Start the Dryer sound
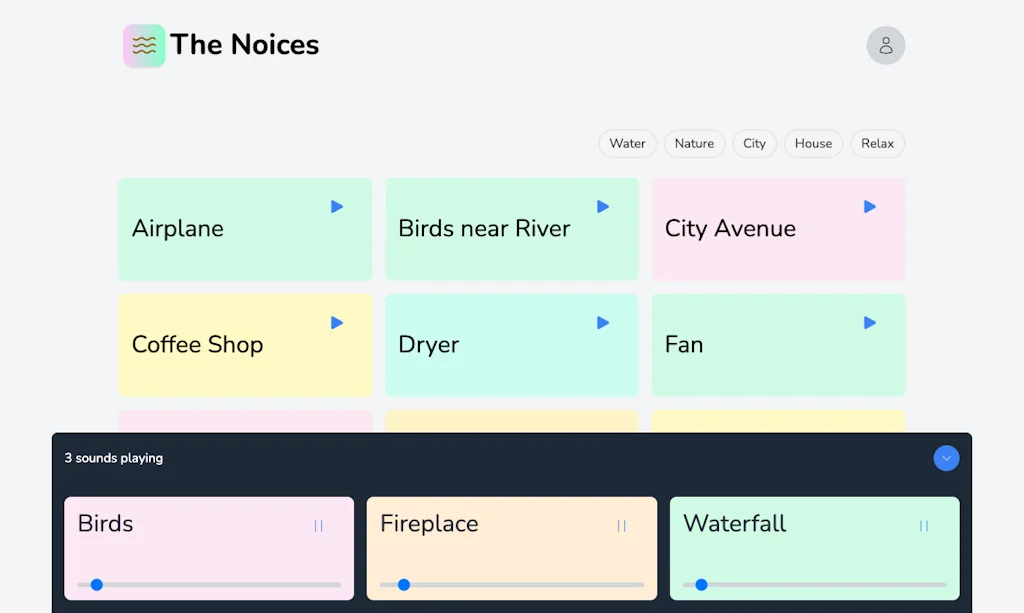The height and width of the screenshot is (613, 1024). click(x=602, y=322)
